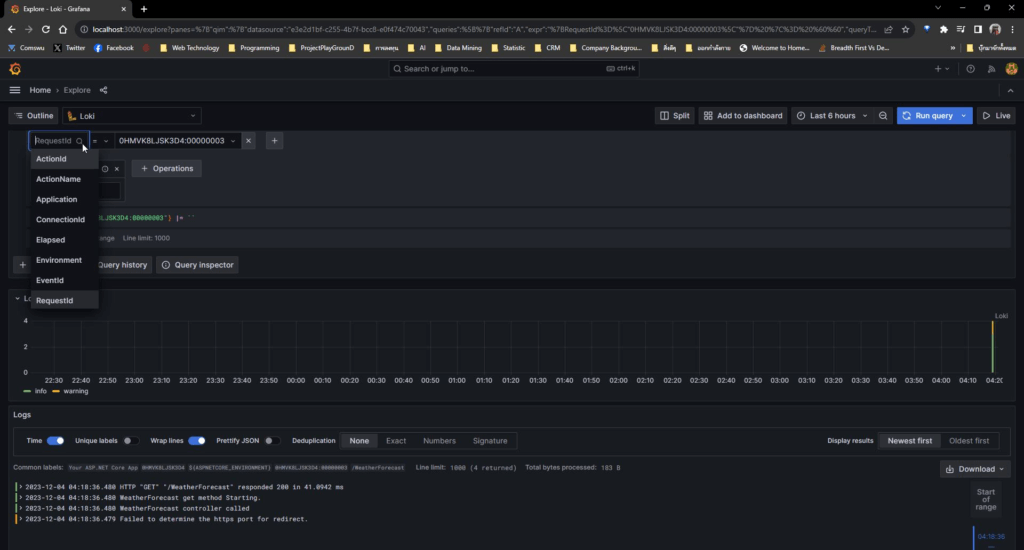The image size is (1024, 550).
Task: Select Signature deduplication option
Action: click(x=490, y=441)
